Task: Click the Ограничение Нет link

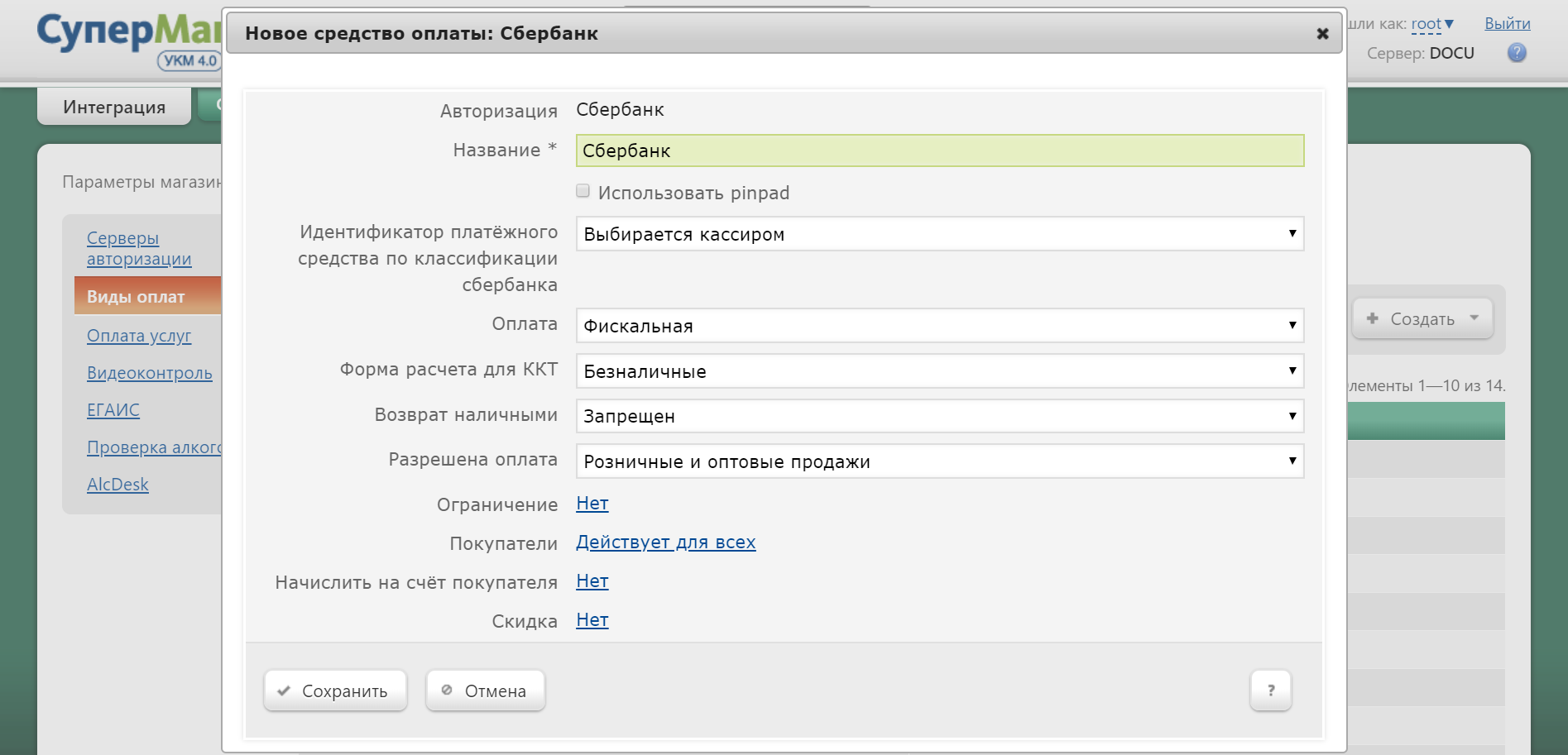Action: pos(592,504)
